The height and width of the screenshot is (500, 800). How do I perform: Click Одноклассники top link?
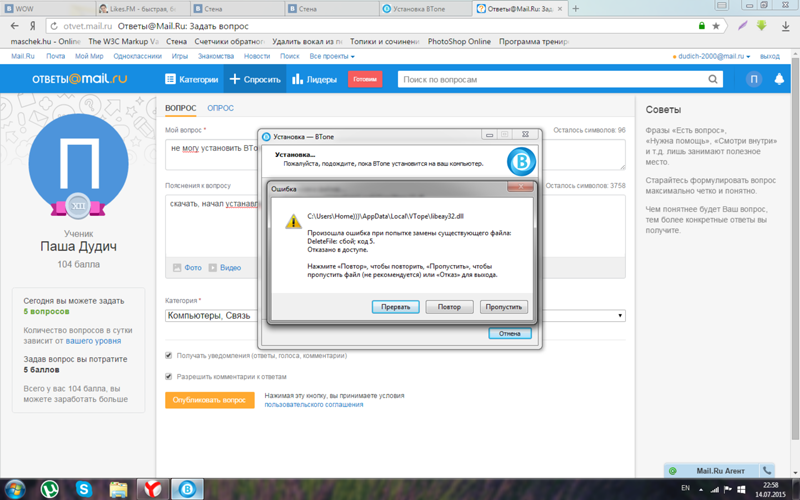(x=137, y=56)
